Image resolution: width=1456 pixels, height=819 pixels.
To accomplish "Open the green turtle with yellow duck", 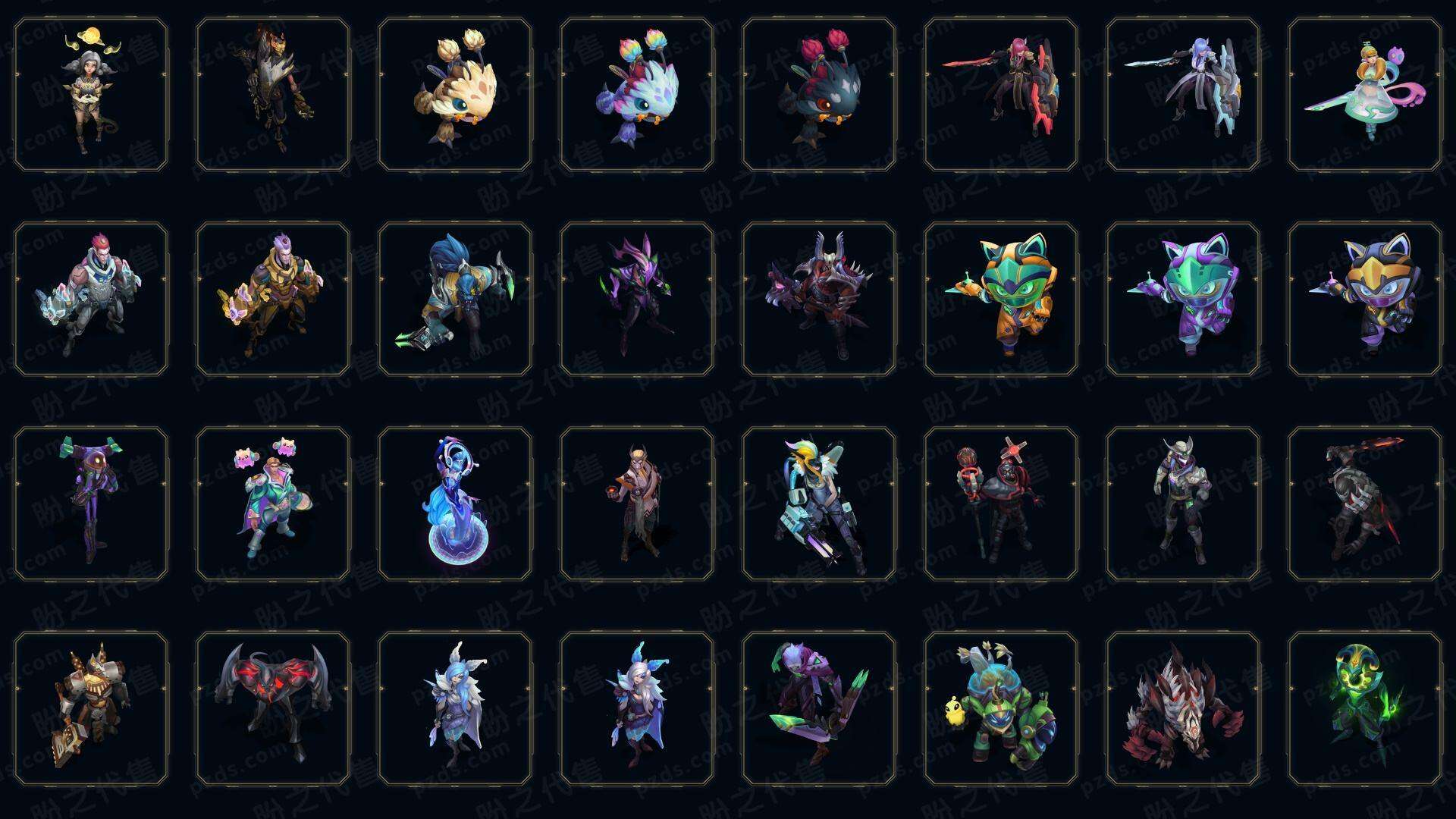I will 1001,708.
